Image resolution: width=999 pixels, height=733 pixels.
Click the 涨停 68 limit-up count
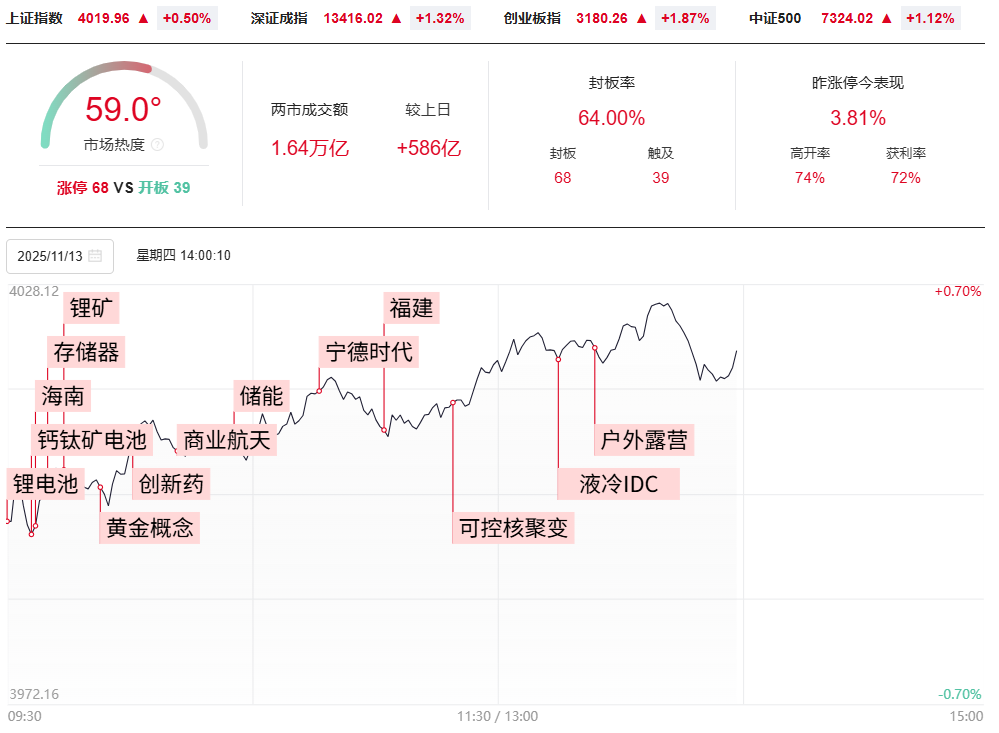click(83, 187)
